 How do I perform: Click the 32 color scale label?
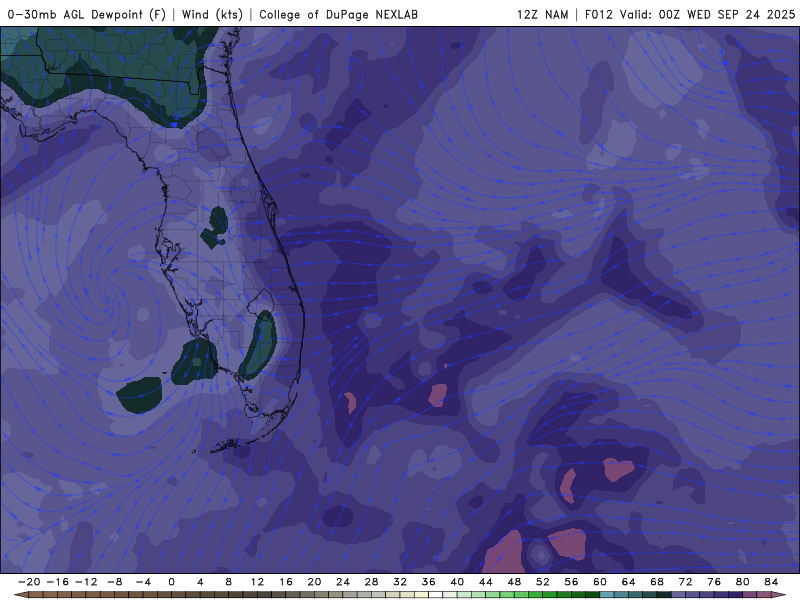click(x=400, y=582)
